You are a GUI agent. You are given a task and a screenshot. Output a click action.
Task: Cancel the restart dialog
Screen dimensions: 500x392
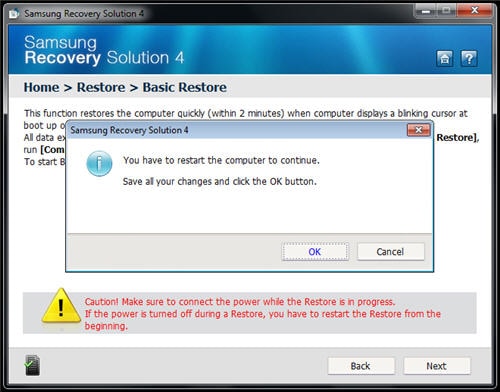pyautogui.click(x=391, y=252)
